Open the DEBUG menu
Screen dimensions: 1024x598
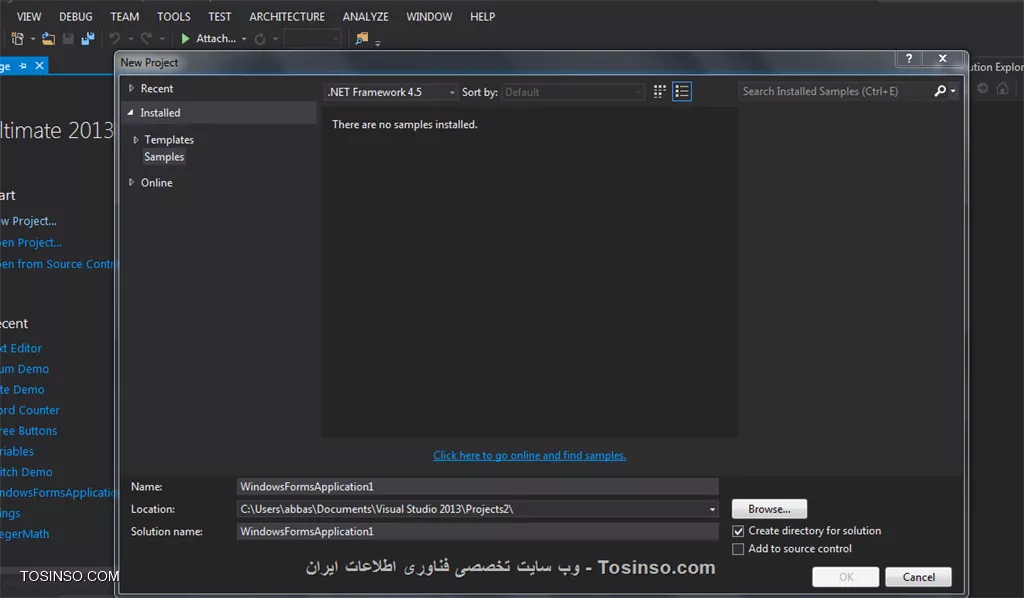[x=76, y=16]
